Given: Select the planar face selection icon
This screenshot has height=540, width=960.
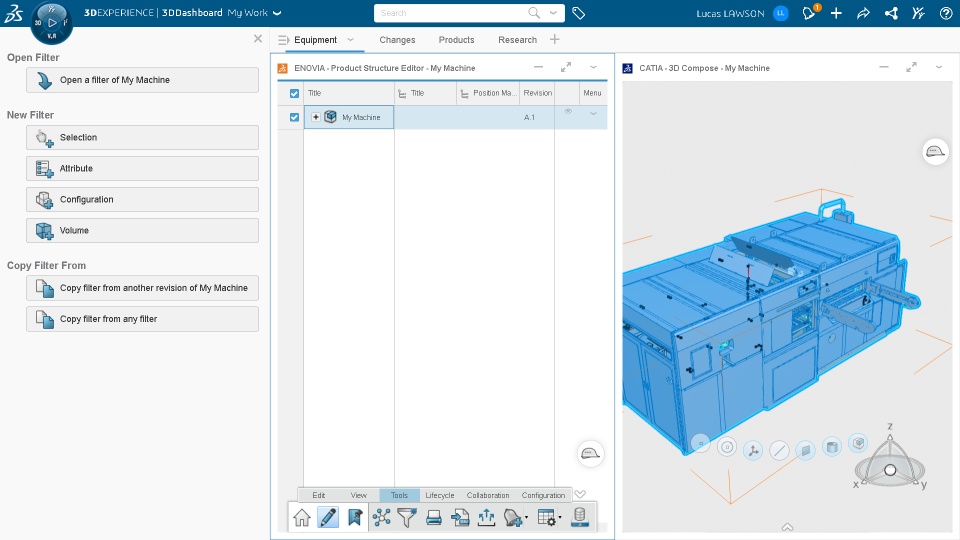Looking at the screenshot, I should (806, 451).
